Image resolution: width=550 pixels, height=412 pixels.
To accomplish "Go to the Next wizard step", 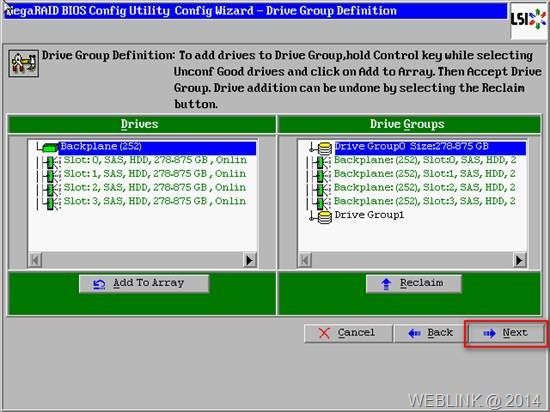I will pos(506,333).
